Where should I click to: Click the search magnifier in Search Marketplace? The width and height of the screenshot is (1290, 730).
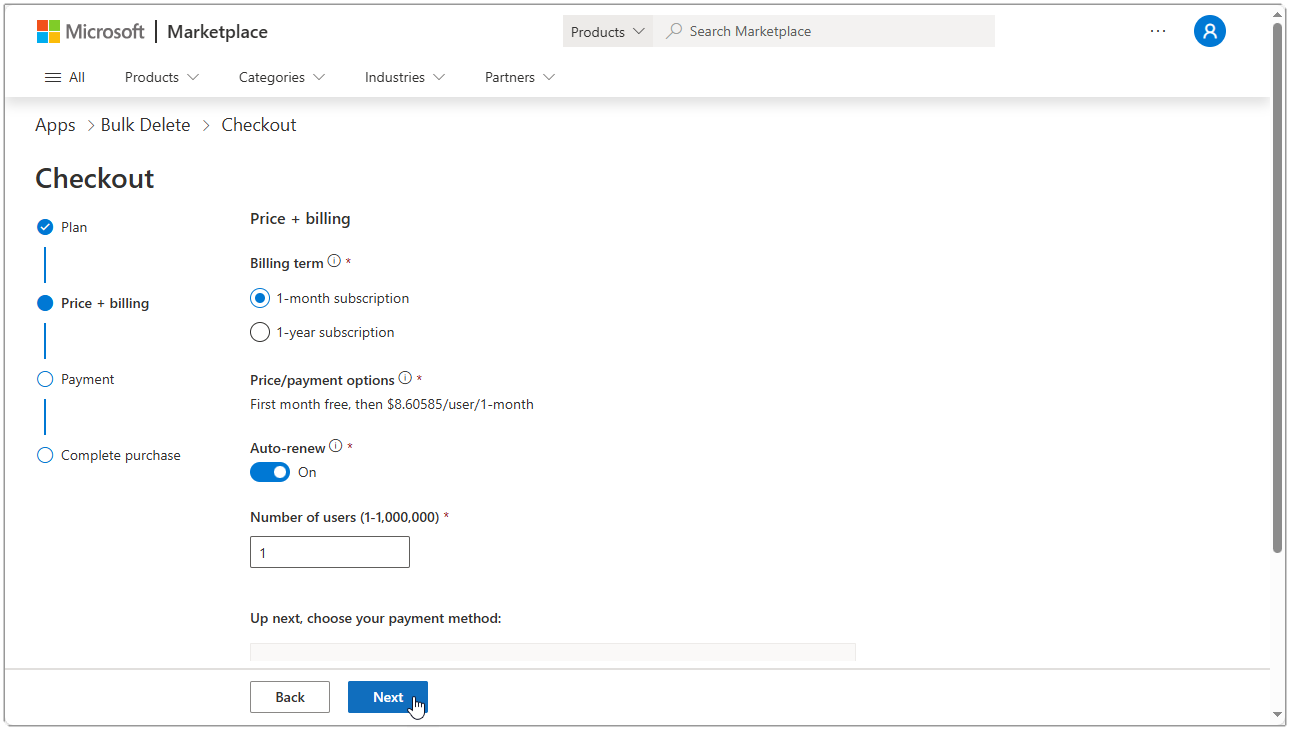tap(675, 31)
